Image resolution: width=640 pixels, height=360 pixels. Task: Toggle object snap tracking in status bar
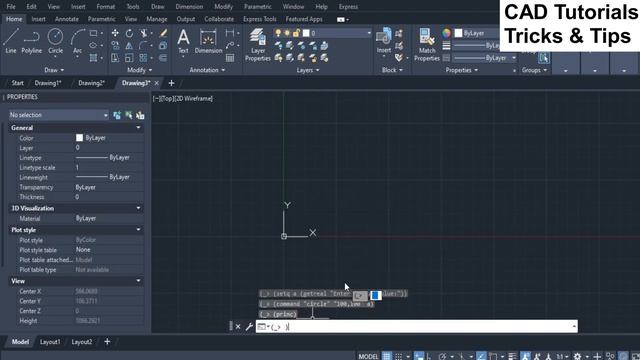(x=481, y=356)
